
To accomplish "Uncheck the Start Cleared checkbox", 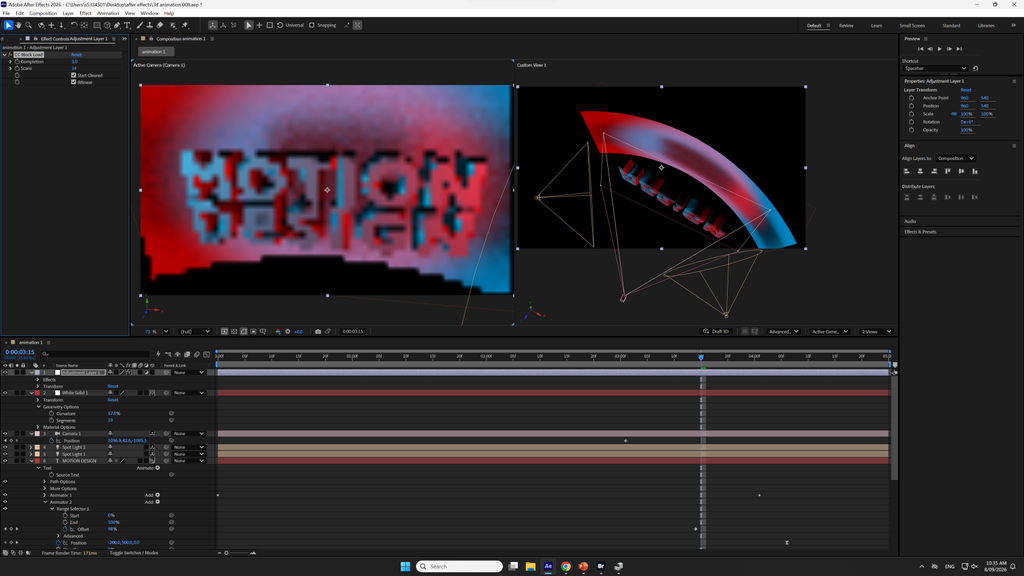I will 73,75.
